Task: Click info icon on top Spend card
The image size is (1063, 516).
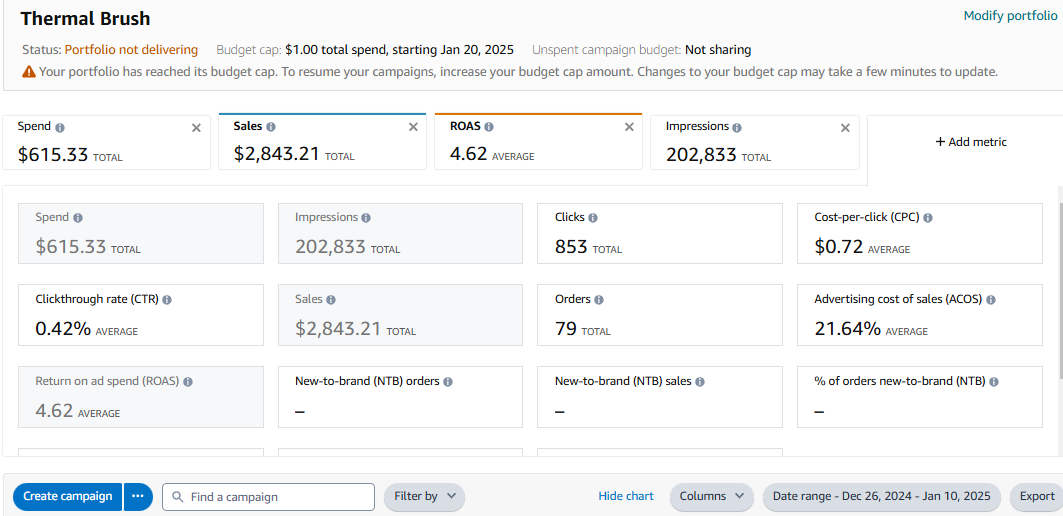Action: pos(60,127)
